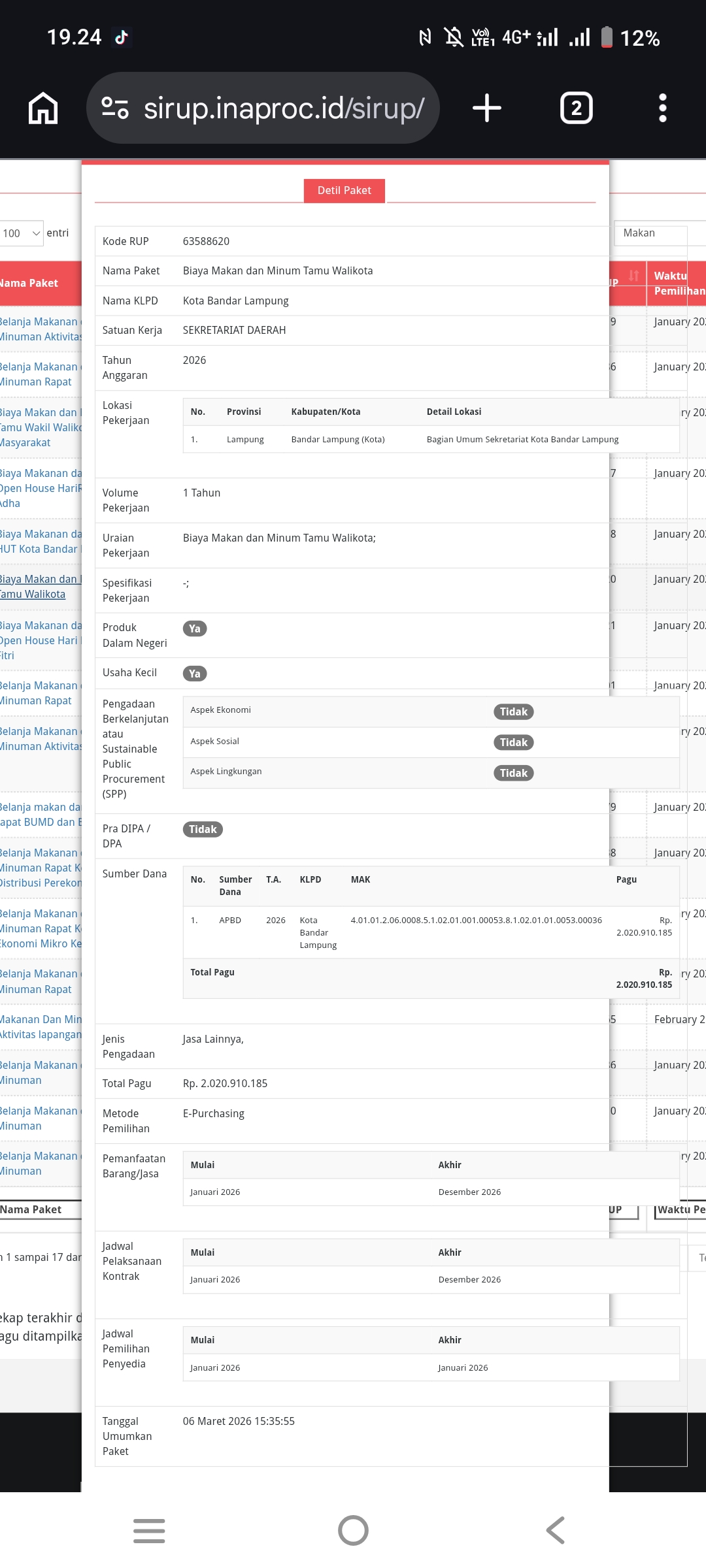Image resolution: width=706 pixels, height=1568 pixels.
Task: Click the Ya badge for Produk Dalam Negeri
Action: click(194, 629)
